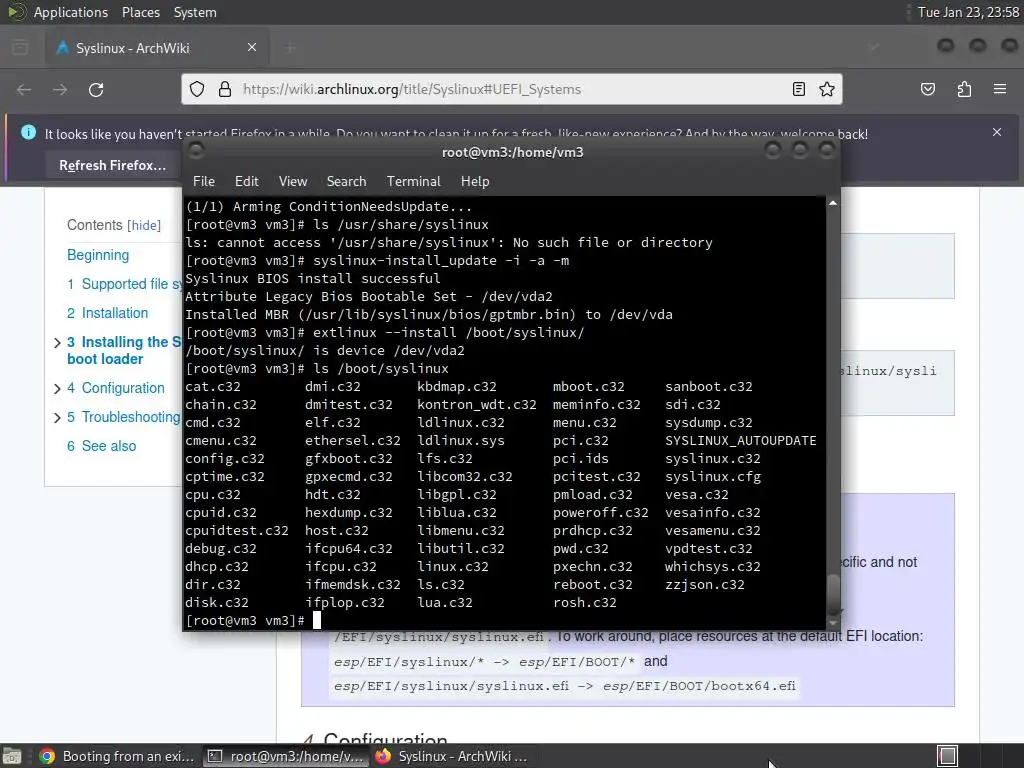Click vesamenu.c32 in terminal listing

coord(712,530)
